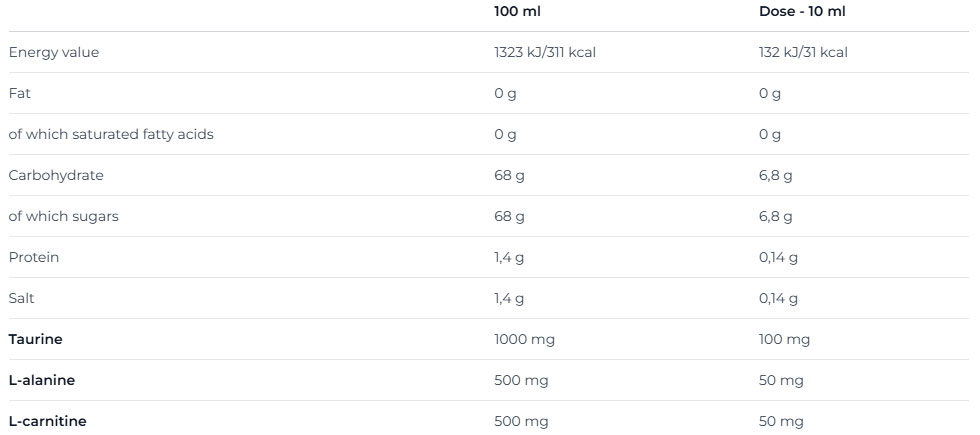Click the "132 kJ/31 kcal" dose value
The image size is (980, 435).
803,53
